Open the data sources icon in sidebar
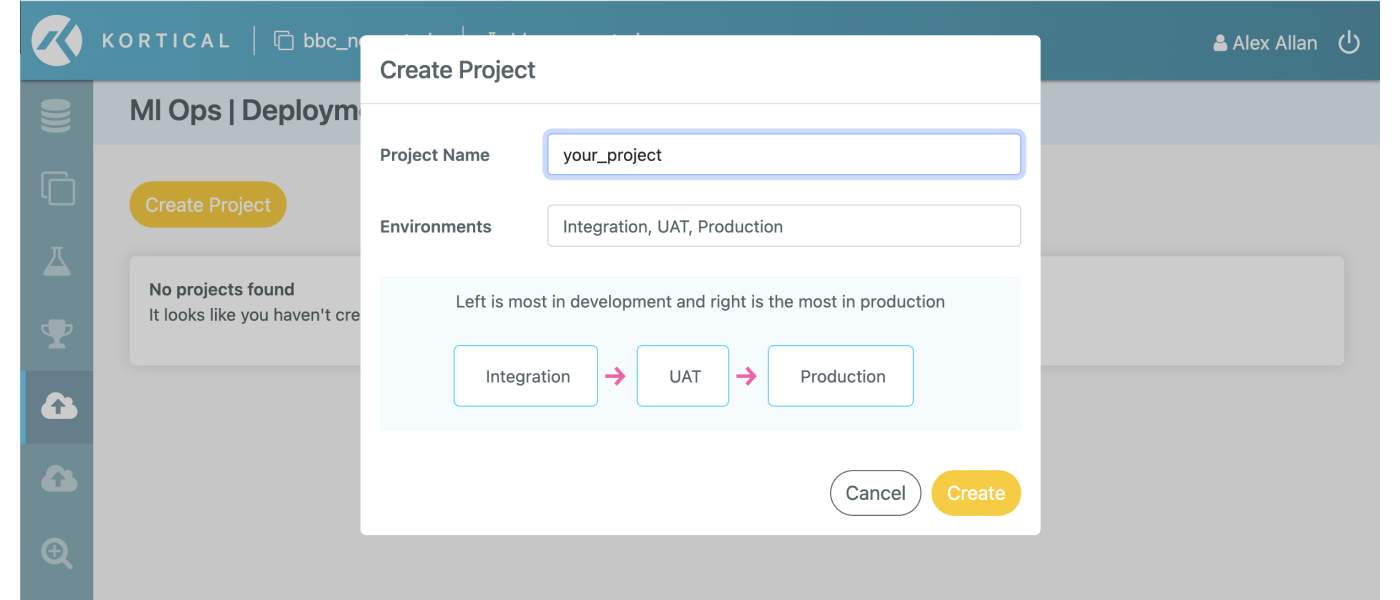 pos(57,114)
